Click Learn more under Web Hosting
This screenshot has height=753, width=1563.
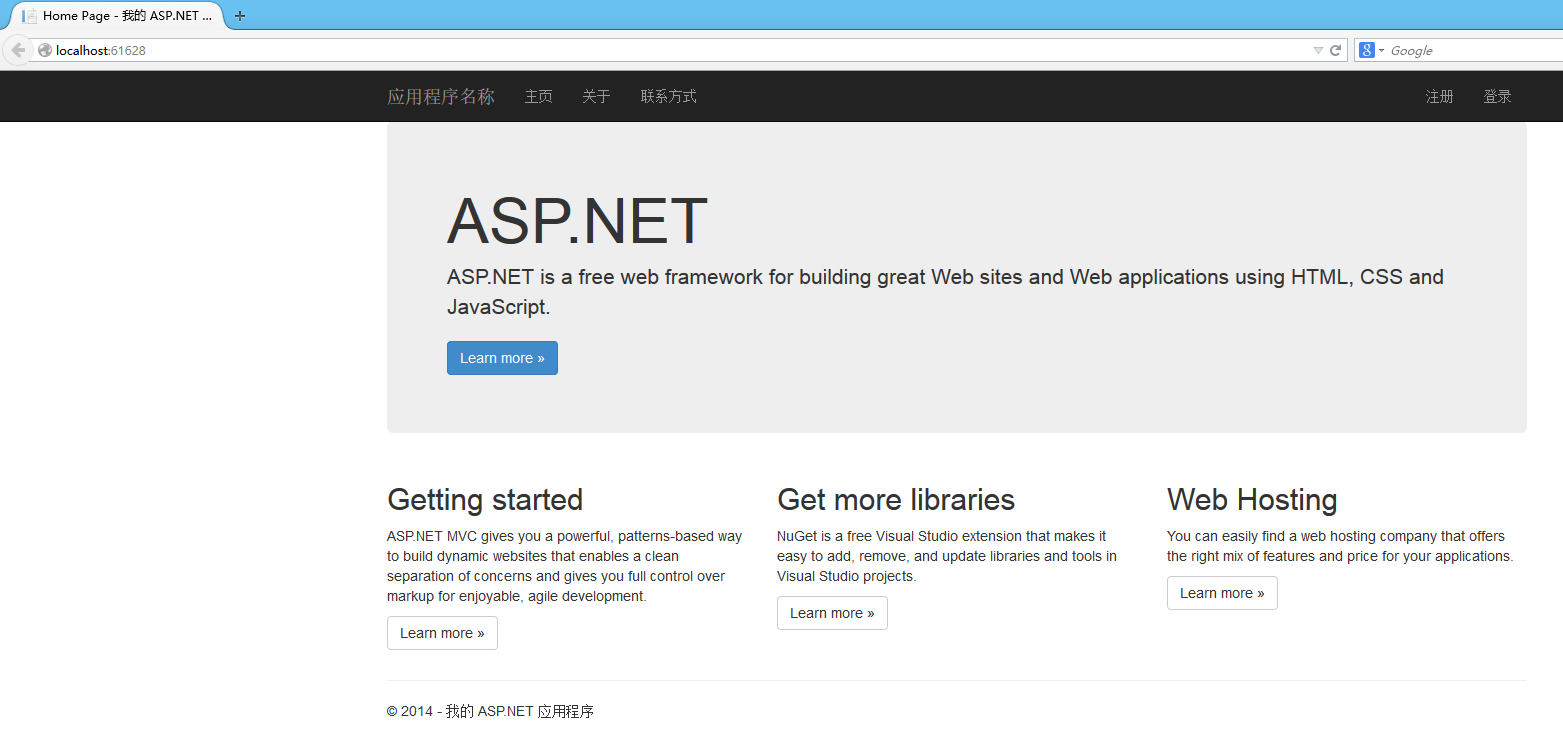[x=1222, y=593]
